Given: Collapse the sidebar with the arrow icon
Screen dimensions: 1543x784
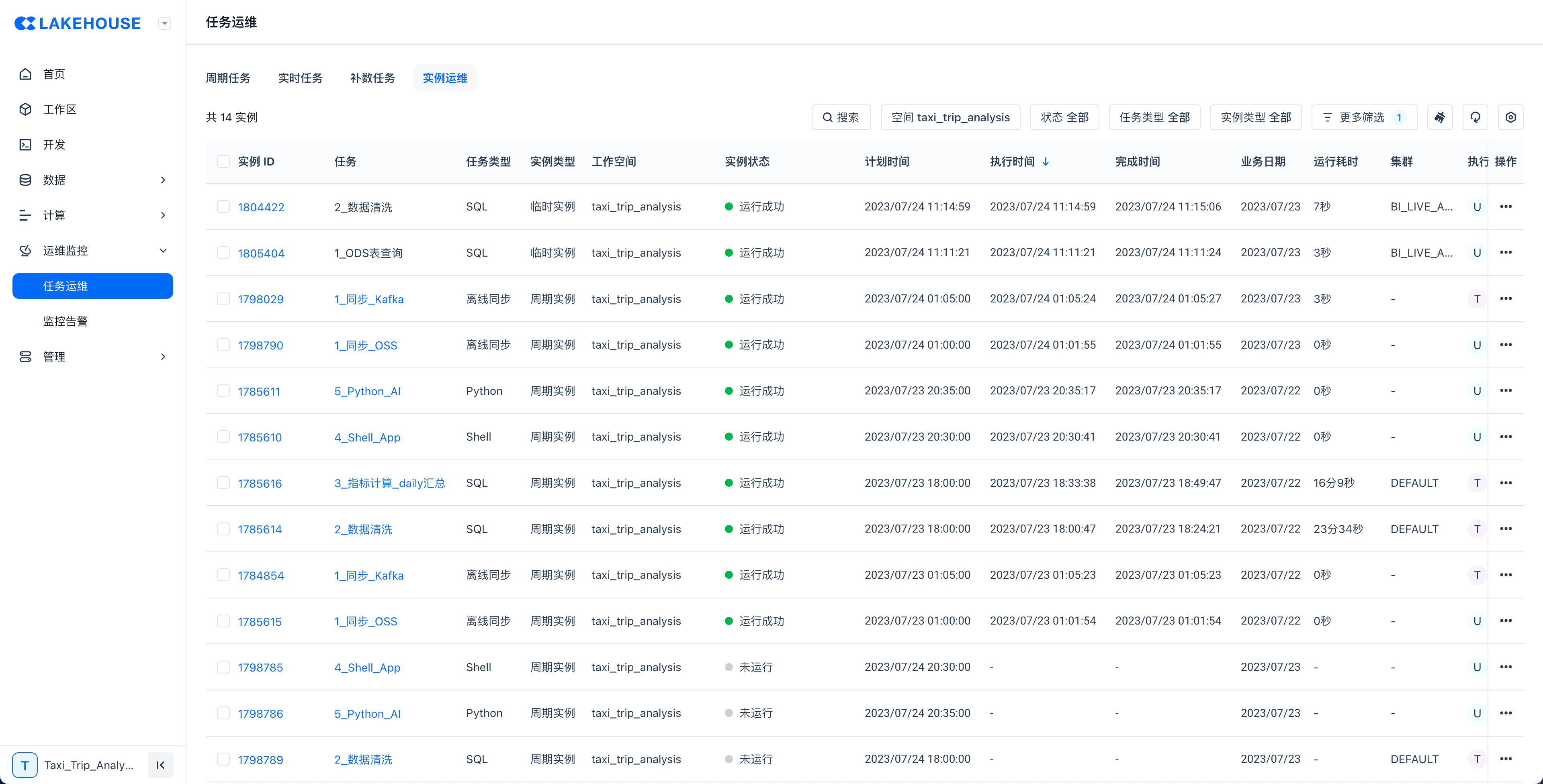Looking at the screenshot, I should coord(161,765).
